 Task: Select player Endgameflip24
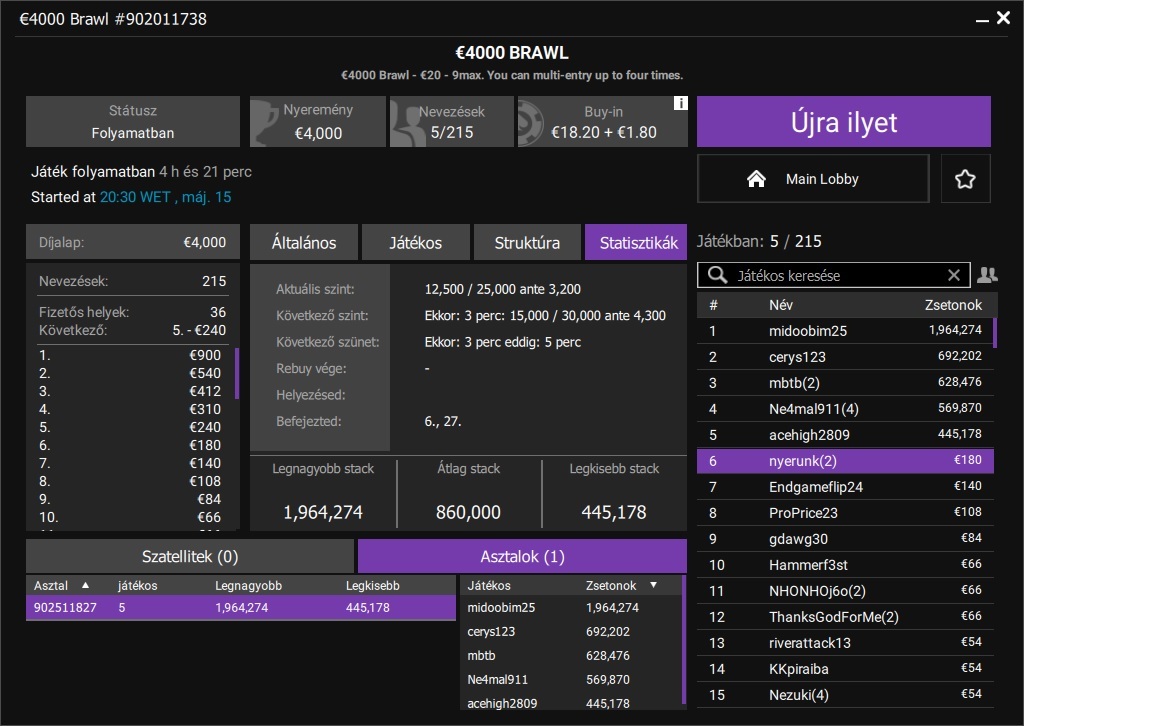[845, 486]
